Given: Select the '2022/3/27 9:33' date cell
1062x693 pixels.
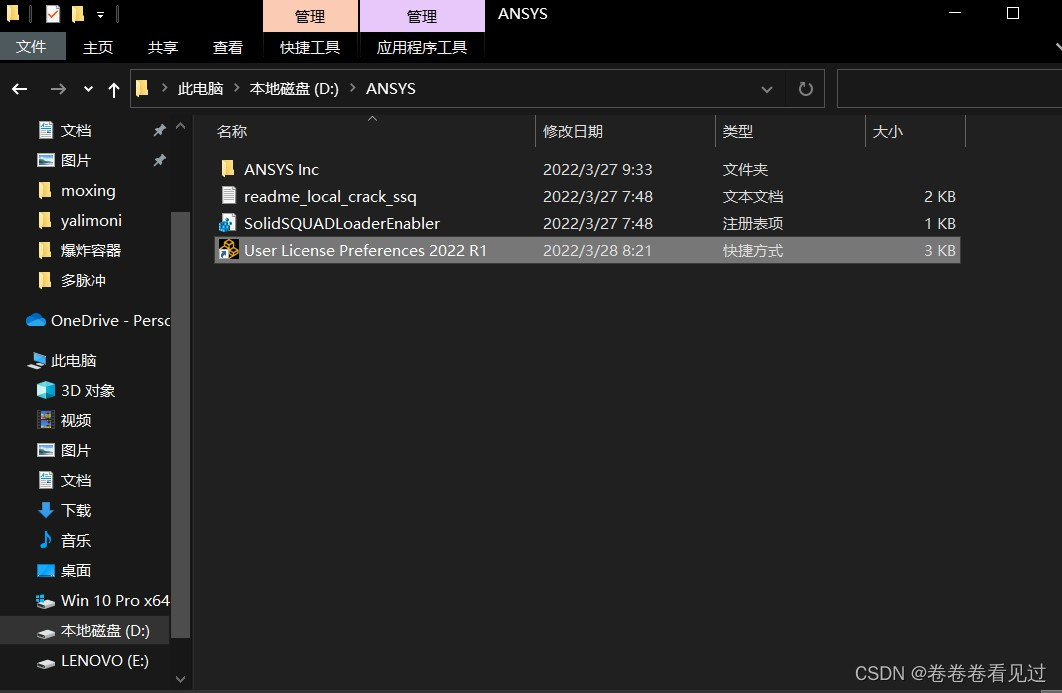Looking at the screenshot, I should click(597, 169).
